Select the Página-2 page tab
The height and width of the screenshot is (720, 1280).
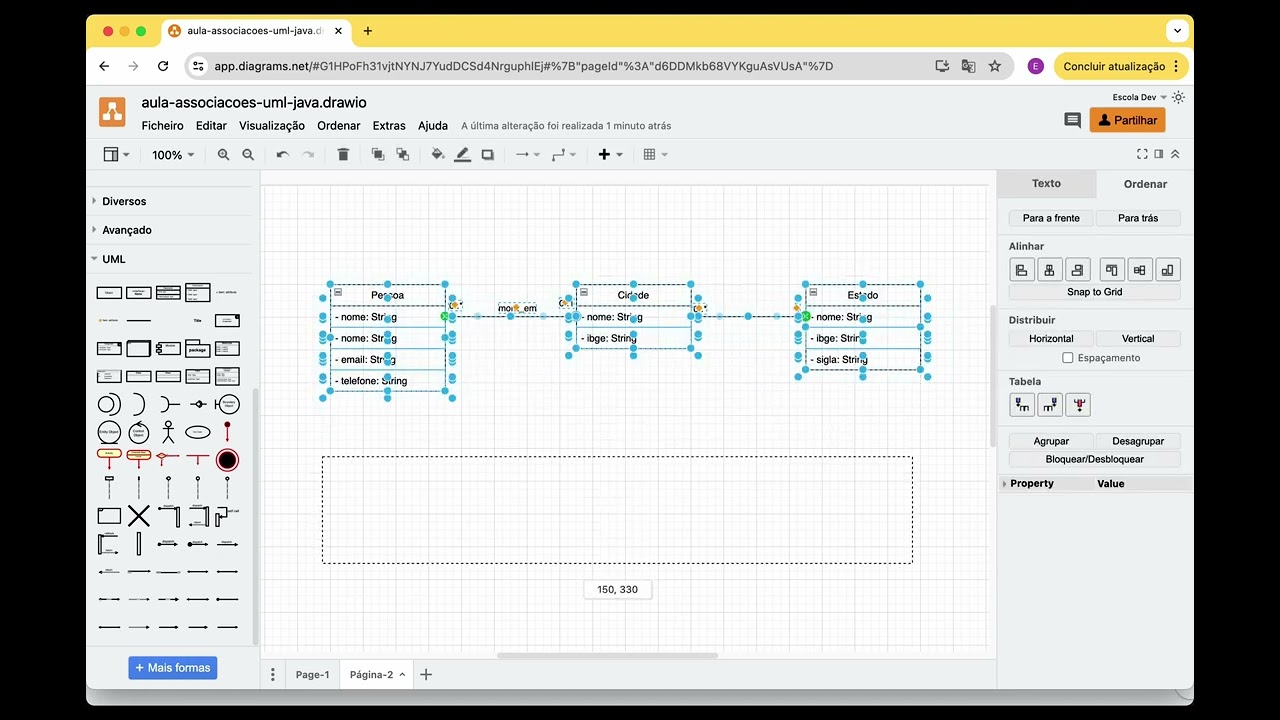376,675
